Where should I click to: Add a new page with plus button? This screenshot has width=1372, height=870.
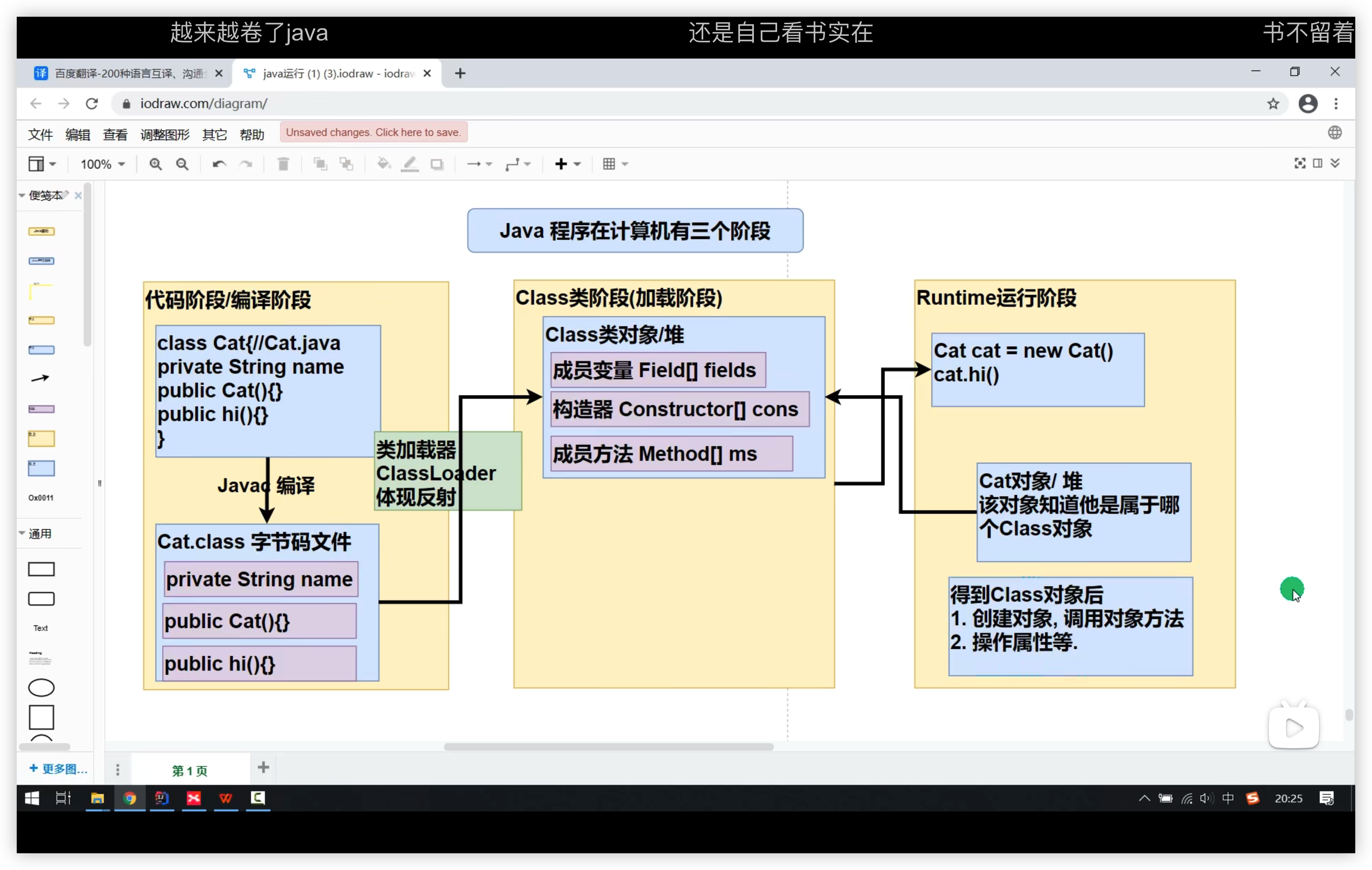click(x=263, y=767)
